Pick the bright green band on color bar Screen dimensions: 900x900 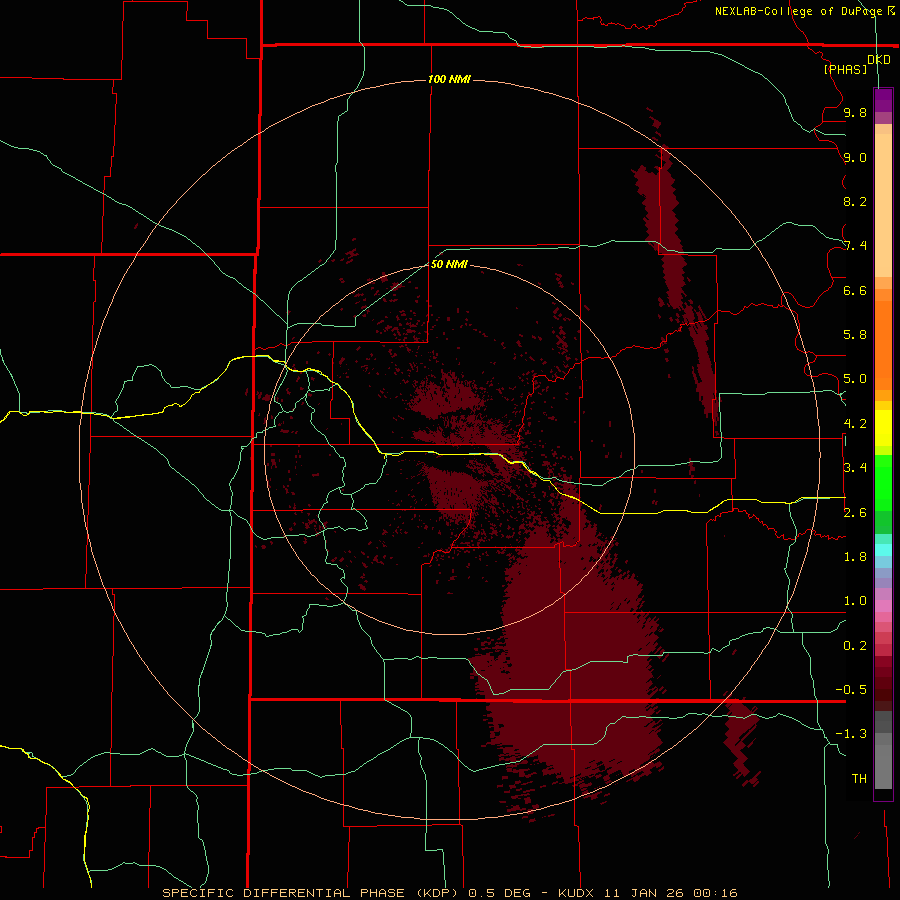pos(883,483)
